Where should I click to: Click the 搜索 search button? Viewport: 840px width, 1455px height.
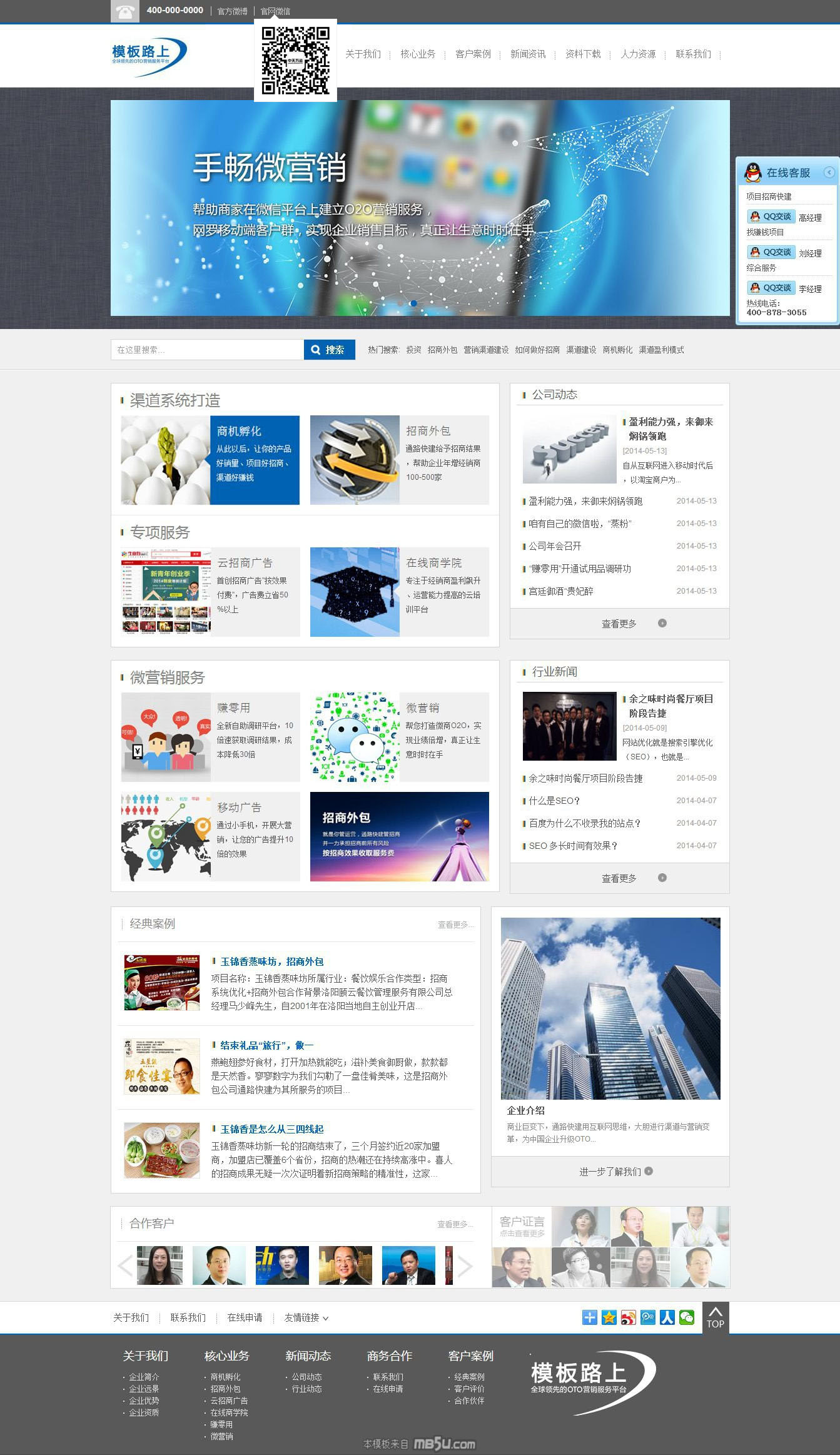pyautogui.click(x=329, y=350)
